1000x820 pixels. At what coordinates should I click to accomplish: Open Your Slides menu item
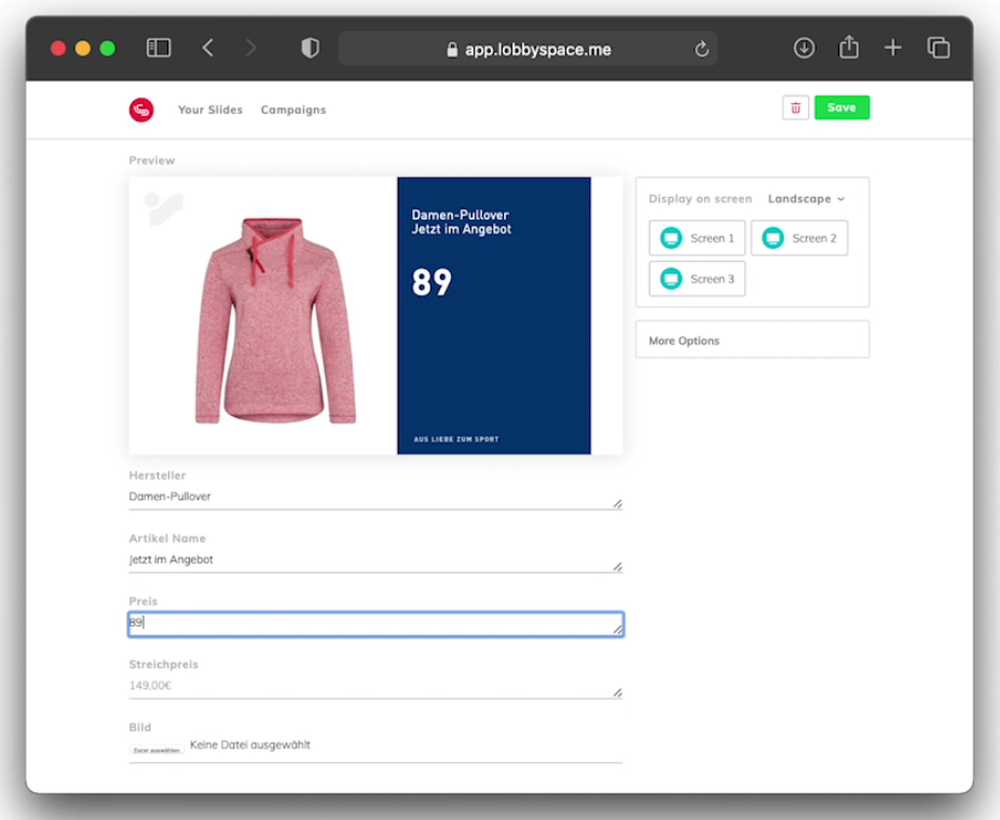pos(210,110)
